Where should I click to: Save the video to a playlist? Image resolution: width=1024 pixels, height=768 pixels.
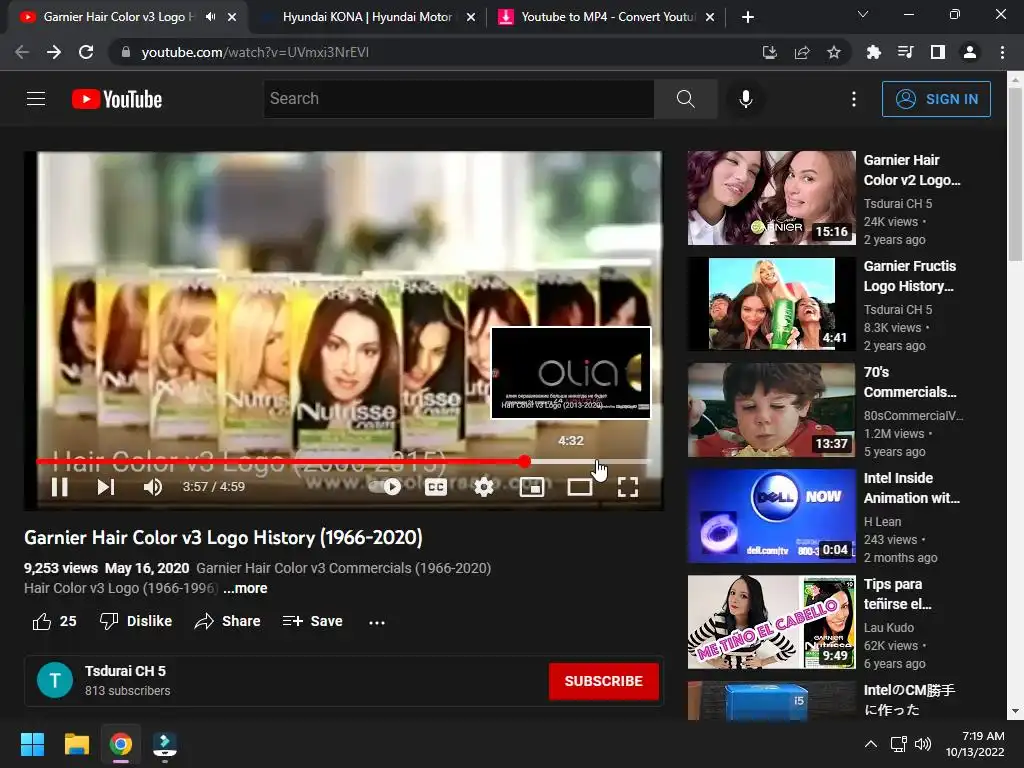[312, 621]
